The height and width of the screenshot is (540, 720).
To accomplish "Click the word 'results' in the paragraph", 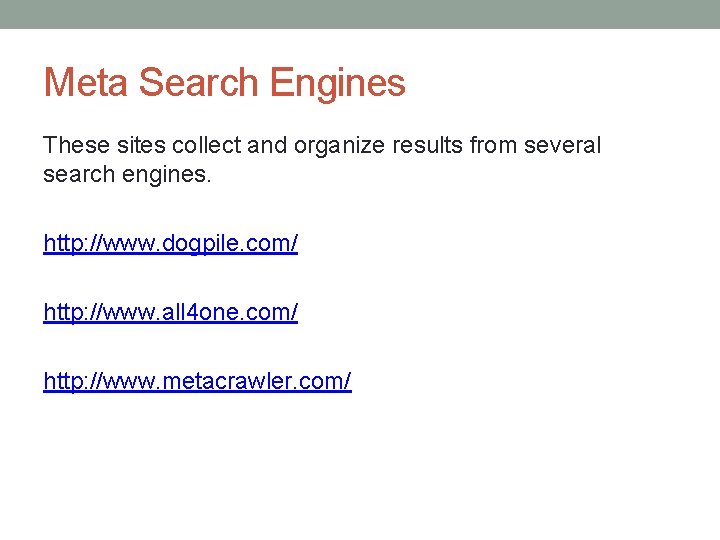I will coord(431,146).
